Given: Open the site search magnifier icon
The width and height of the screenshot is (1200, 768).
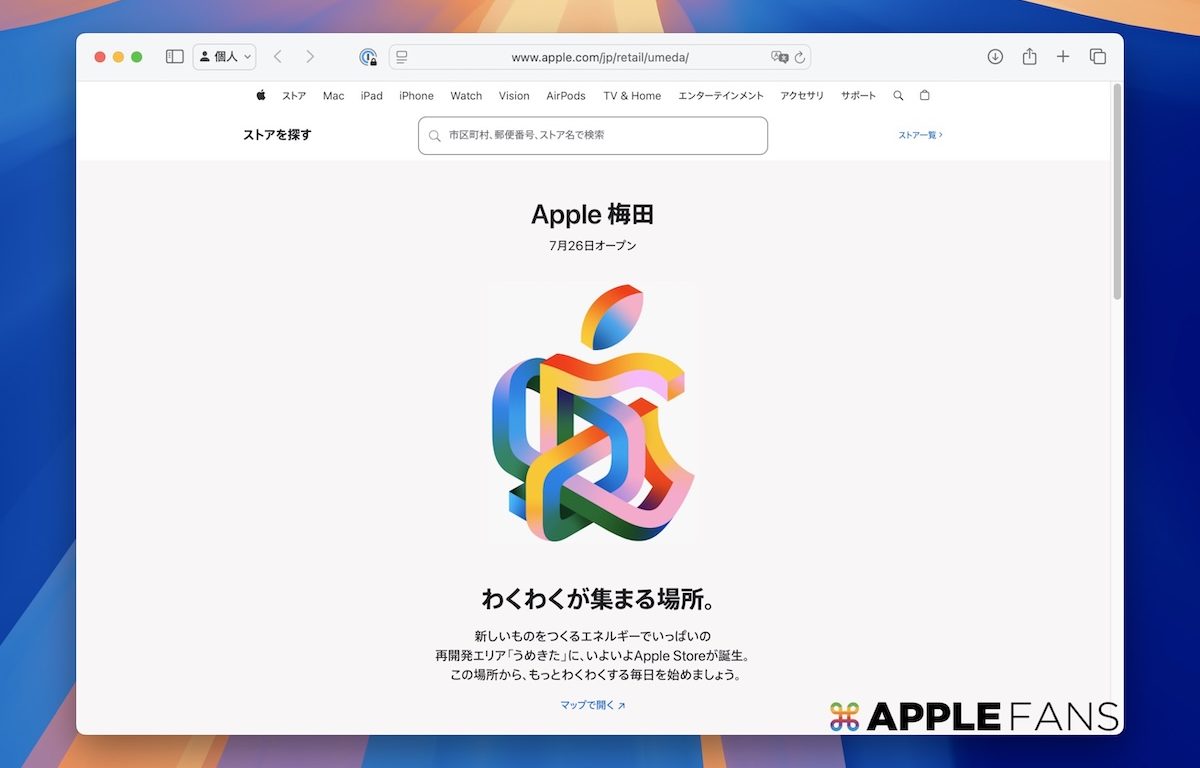Looking at the screenshot, I should click(x=898, y=96).
